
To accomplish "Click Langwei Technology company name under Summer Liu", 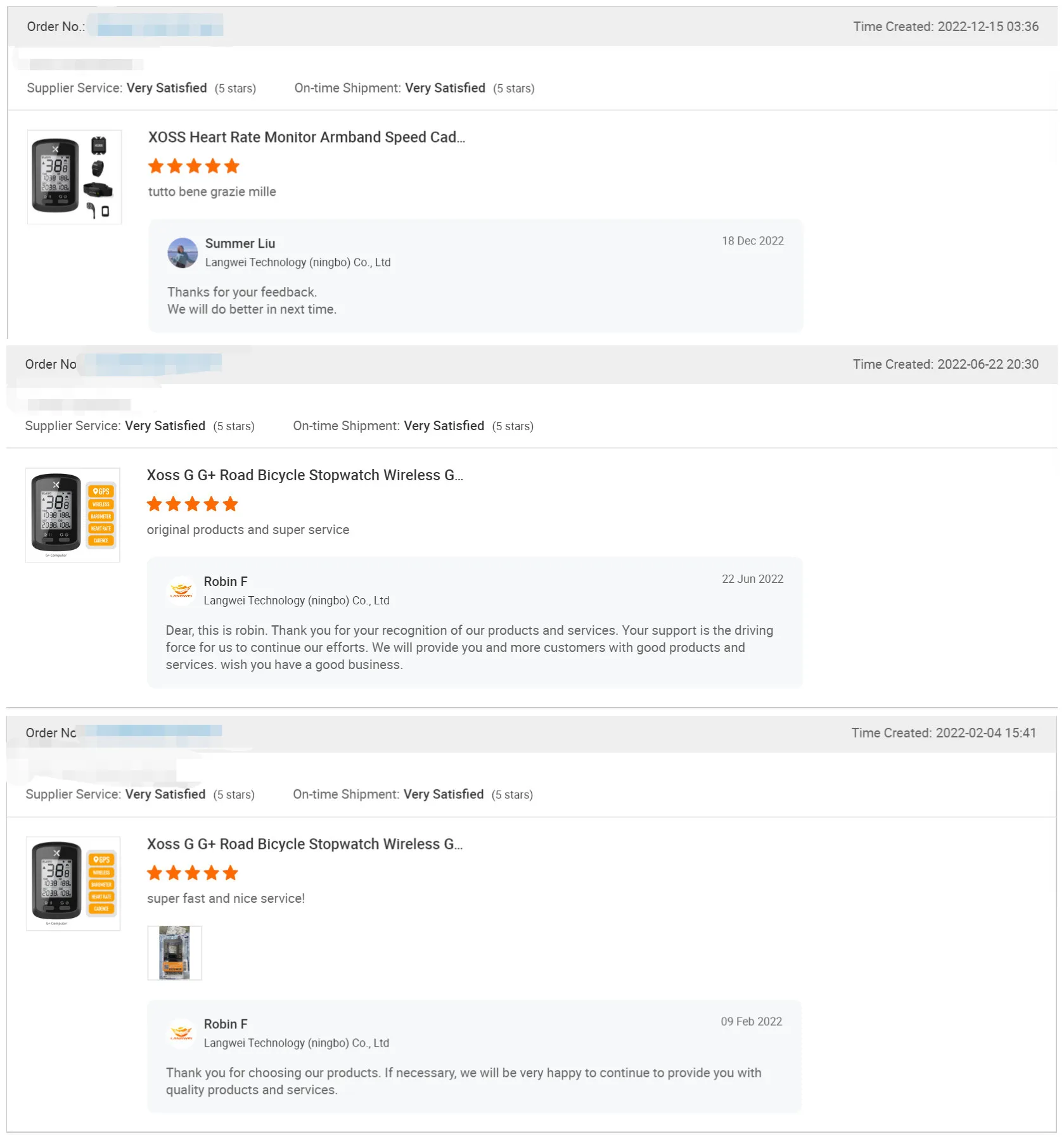I will (x=298, y=262).
